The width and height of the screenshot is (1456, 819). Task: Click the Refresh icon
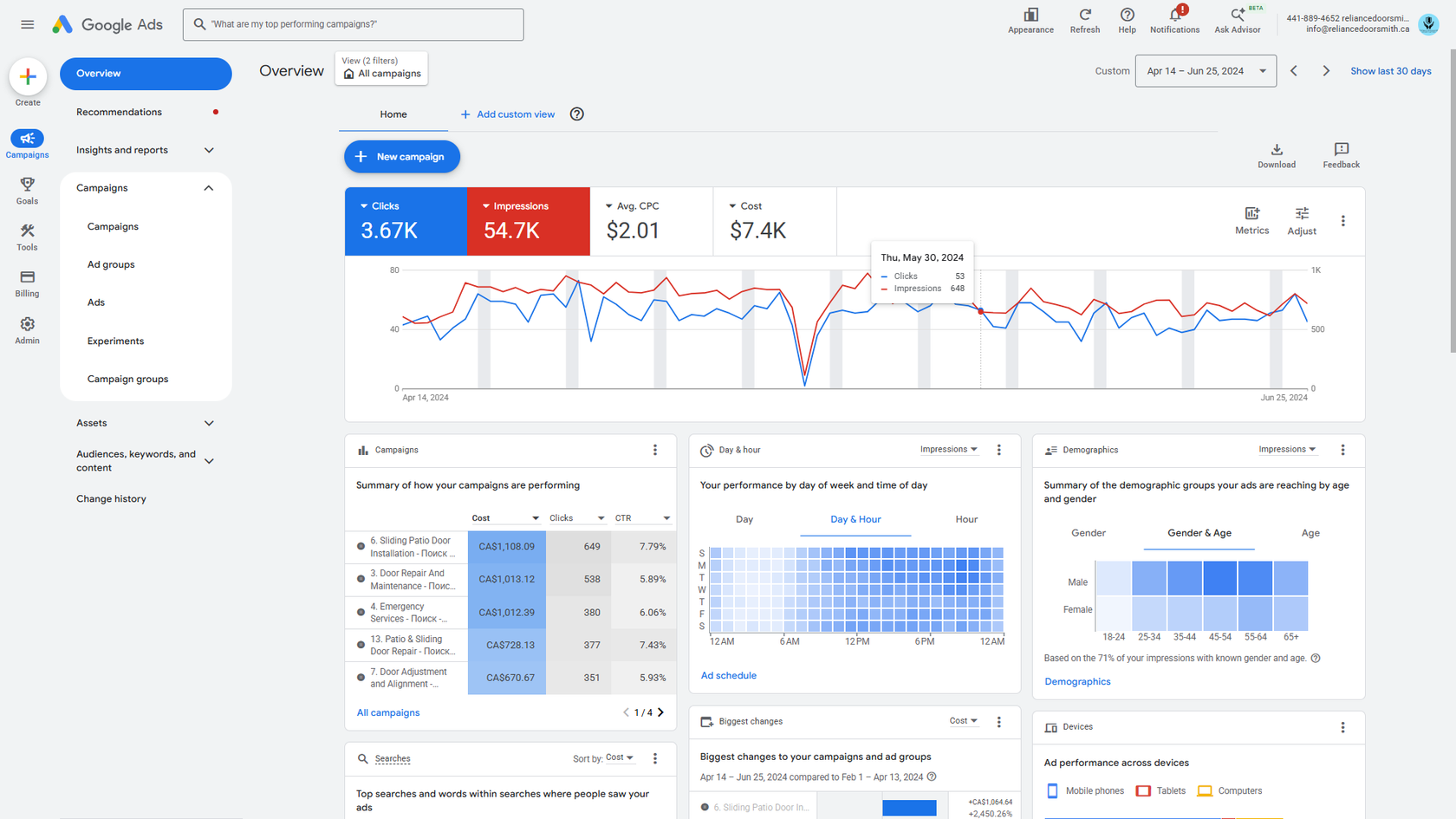(1085, 15)
